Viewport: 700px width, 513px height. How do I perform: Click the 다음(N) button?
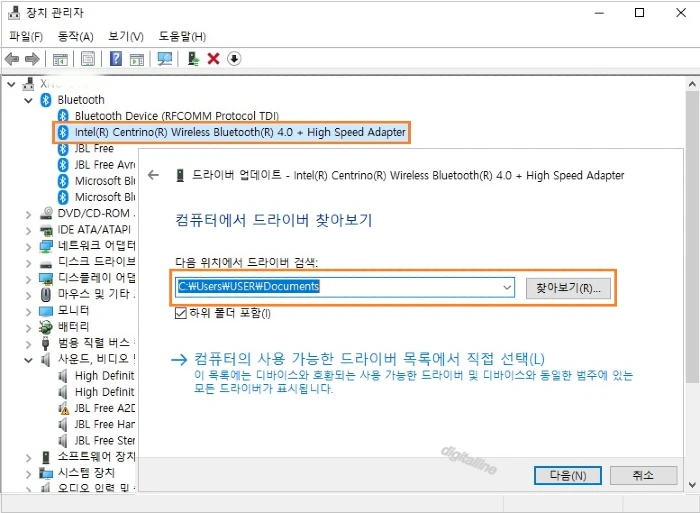567,475
